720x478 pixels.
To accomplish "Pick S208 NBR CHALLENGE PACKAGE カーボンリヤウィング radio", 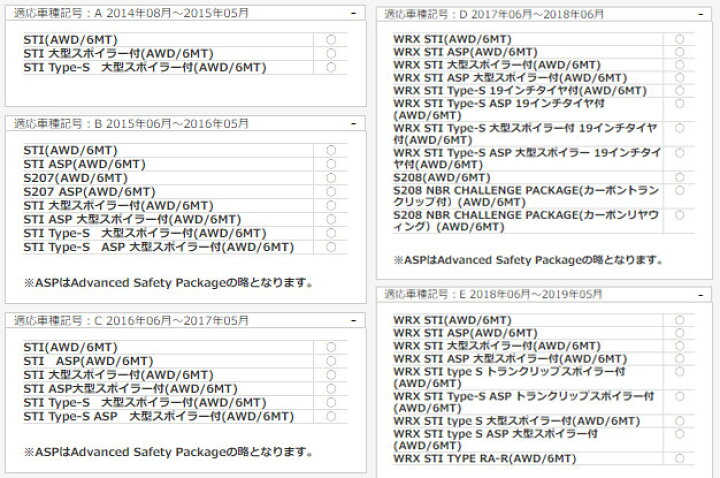I will click(x=680, y=215).
